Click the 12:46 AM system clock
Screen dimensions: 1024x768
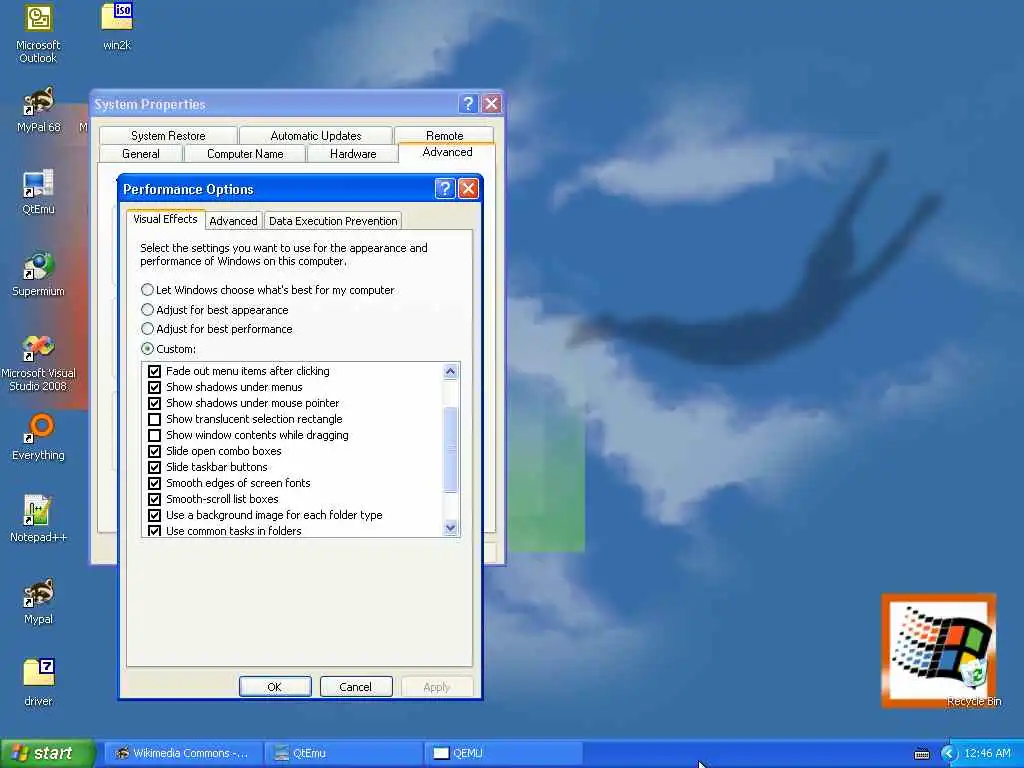[x=987, y=753]
